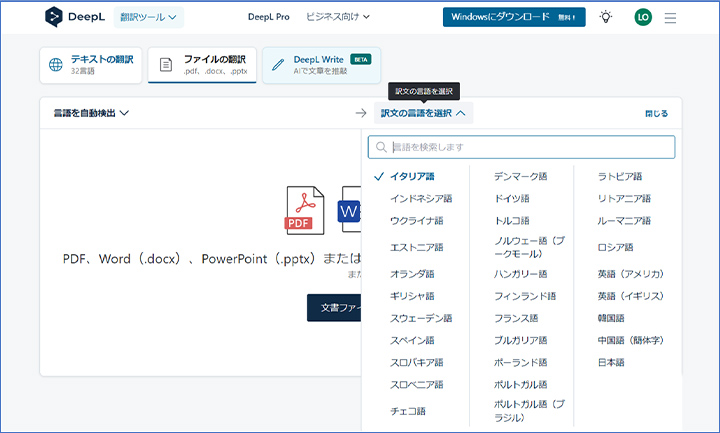Click the Windowsにダウンロード button
The width and height of the screenshot is (720, 433).
click(514, 17)
